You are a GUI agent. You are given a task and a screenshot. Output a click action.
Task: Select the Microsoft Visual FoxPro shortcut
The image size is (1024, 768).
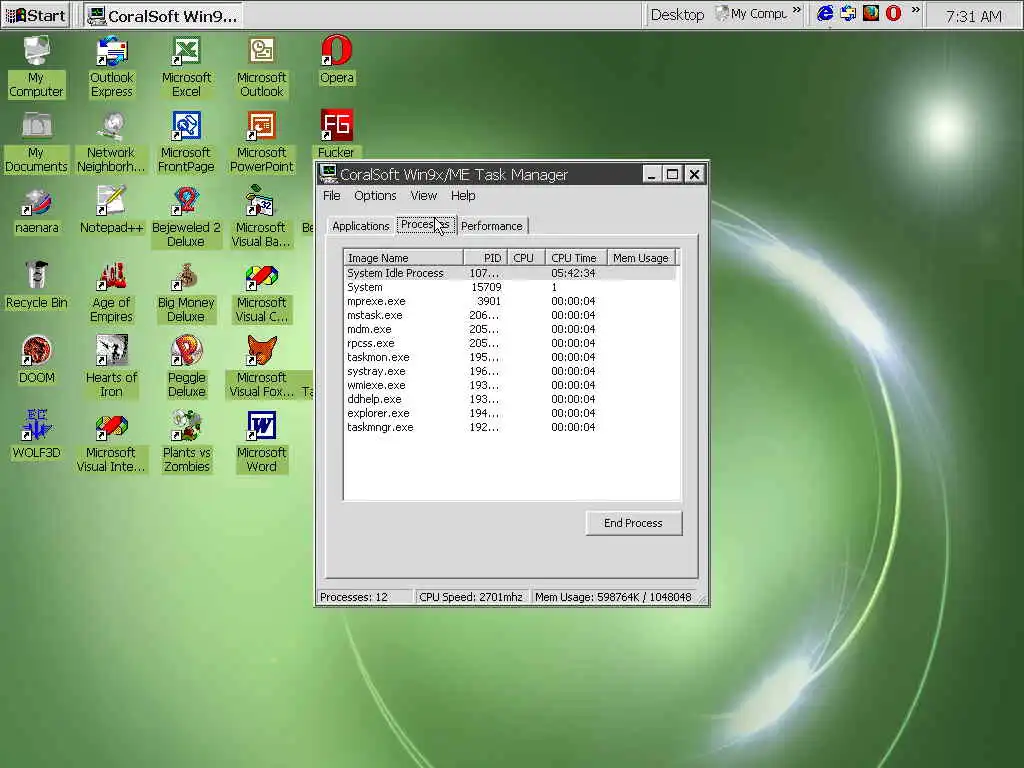coord(262,367)
